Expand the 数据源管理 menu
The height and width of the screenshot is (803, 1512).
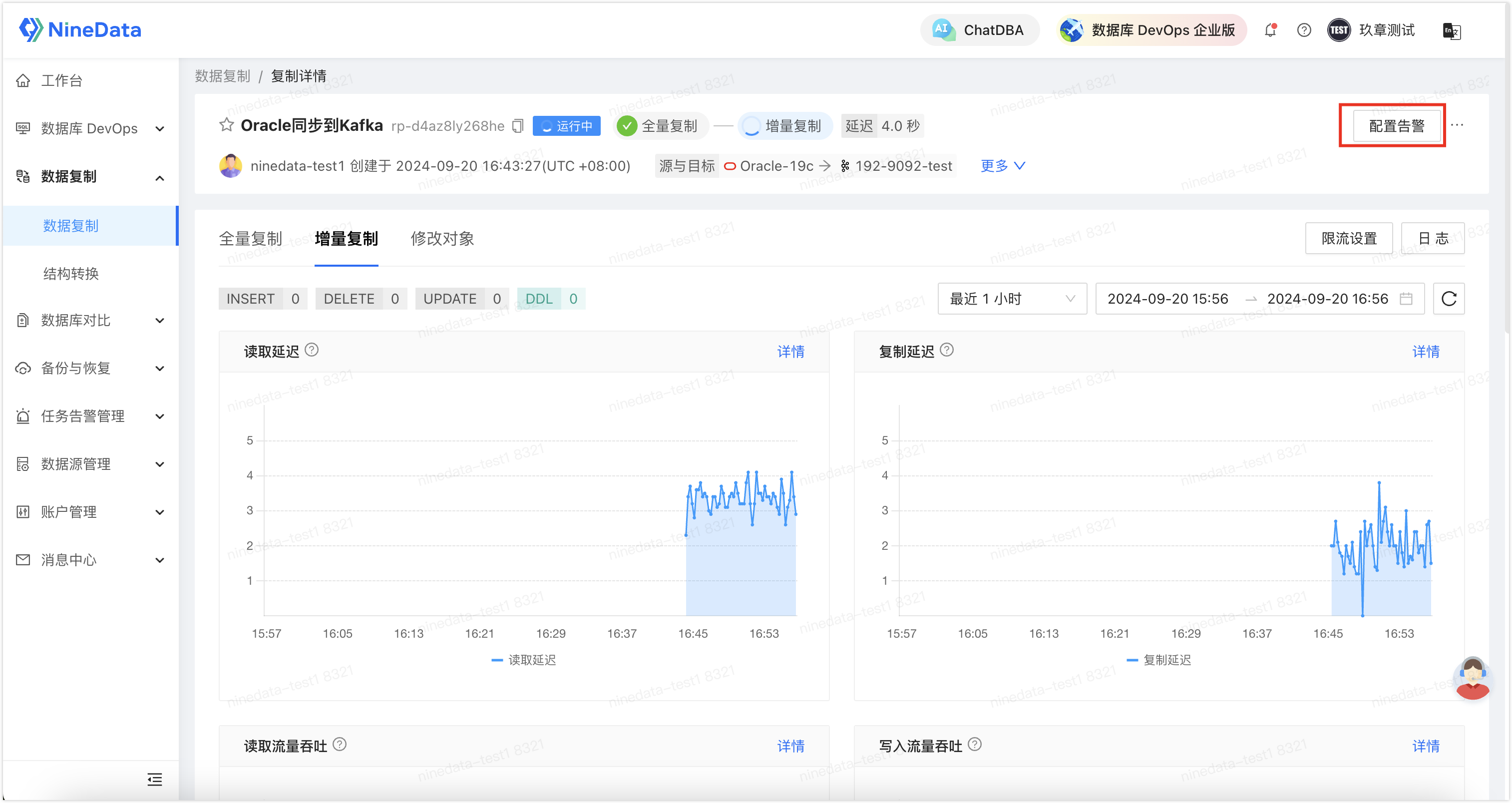tap(90, 464)
